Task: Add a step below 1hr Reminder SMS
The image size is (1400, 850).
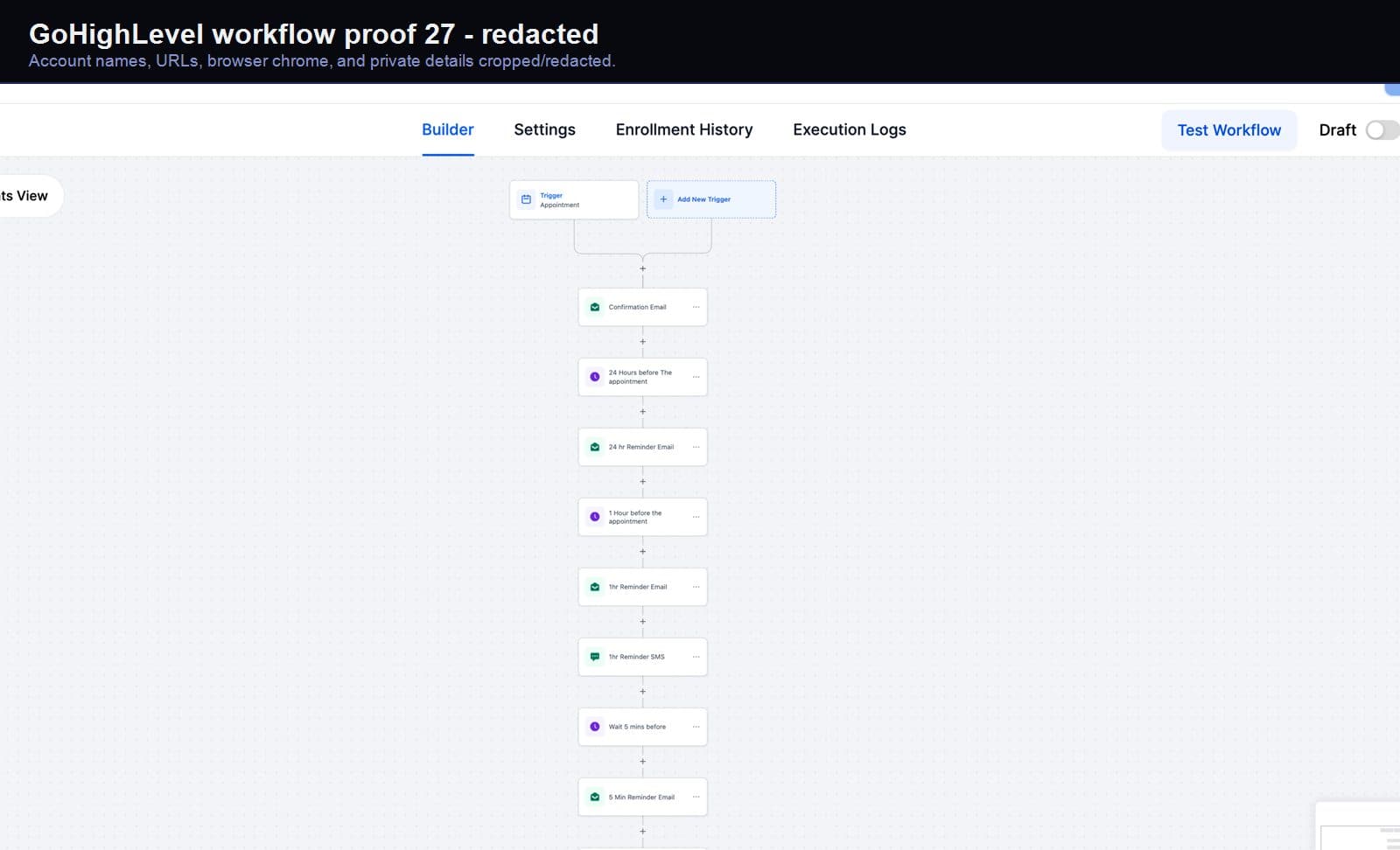Action: (x=643, y=692)
